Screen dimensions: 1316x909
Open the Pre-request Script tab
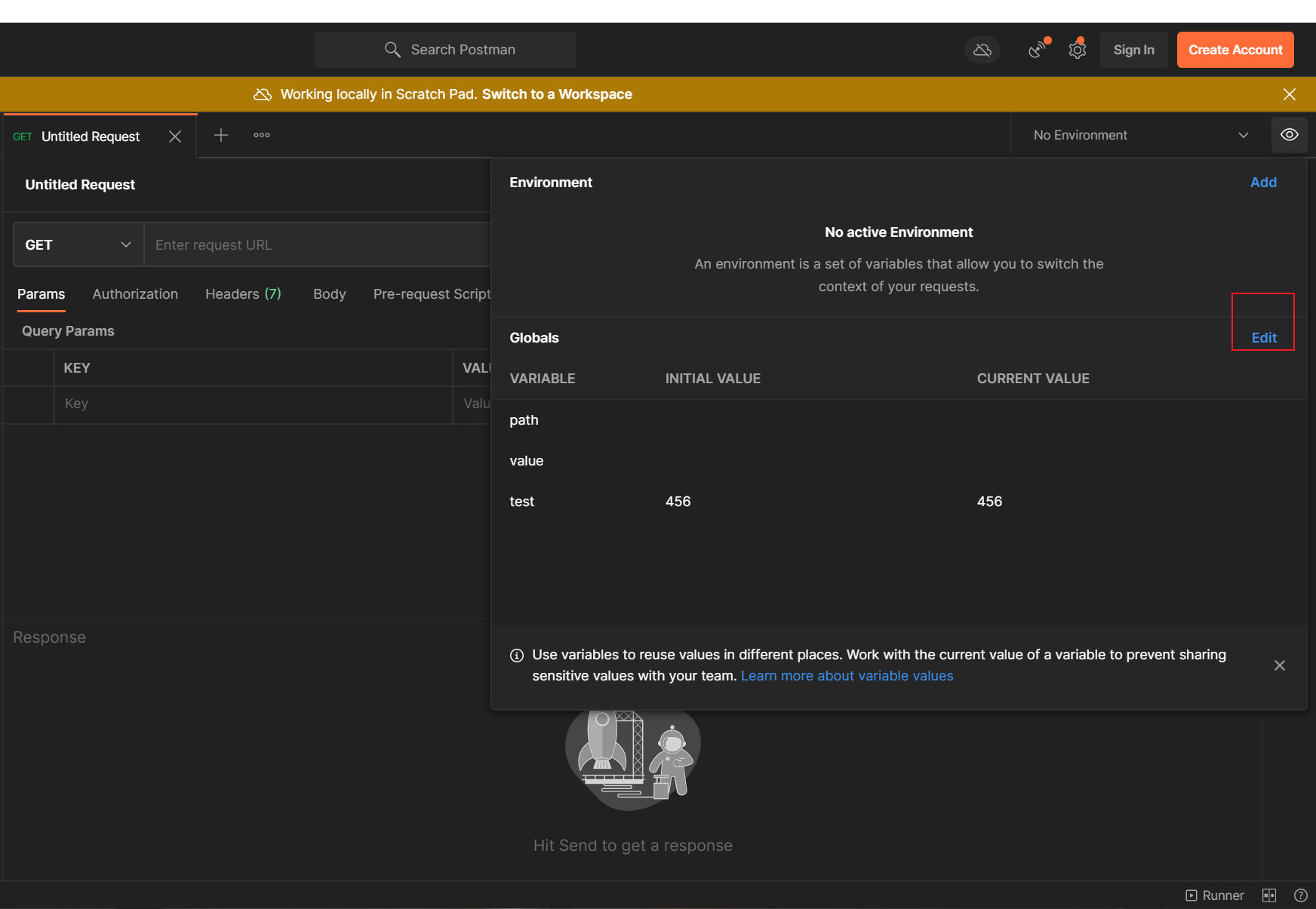point(432,294)
